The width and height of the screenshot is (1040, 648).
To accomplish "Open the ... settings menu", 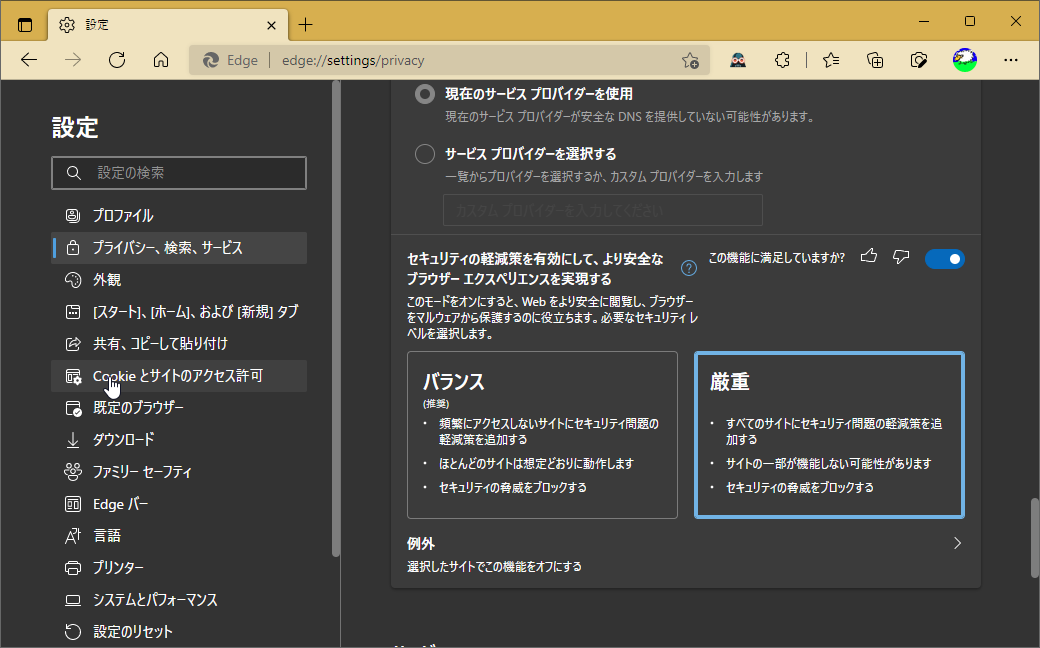I will coord(1011,60).
